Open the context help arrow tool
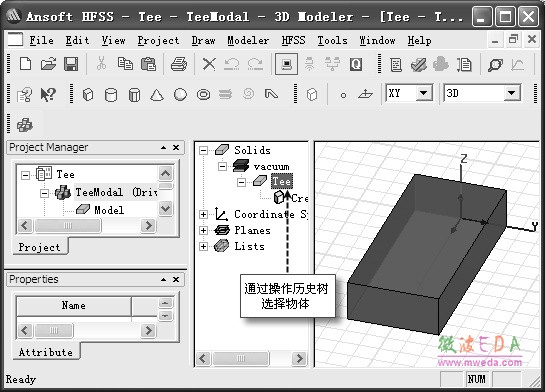The height and width of the screenshot is (392, 545). (x=48, y=94)
